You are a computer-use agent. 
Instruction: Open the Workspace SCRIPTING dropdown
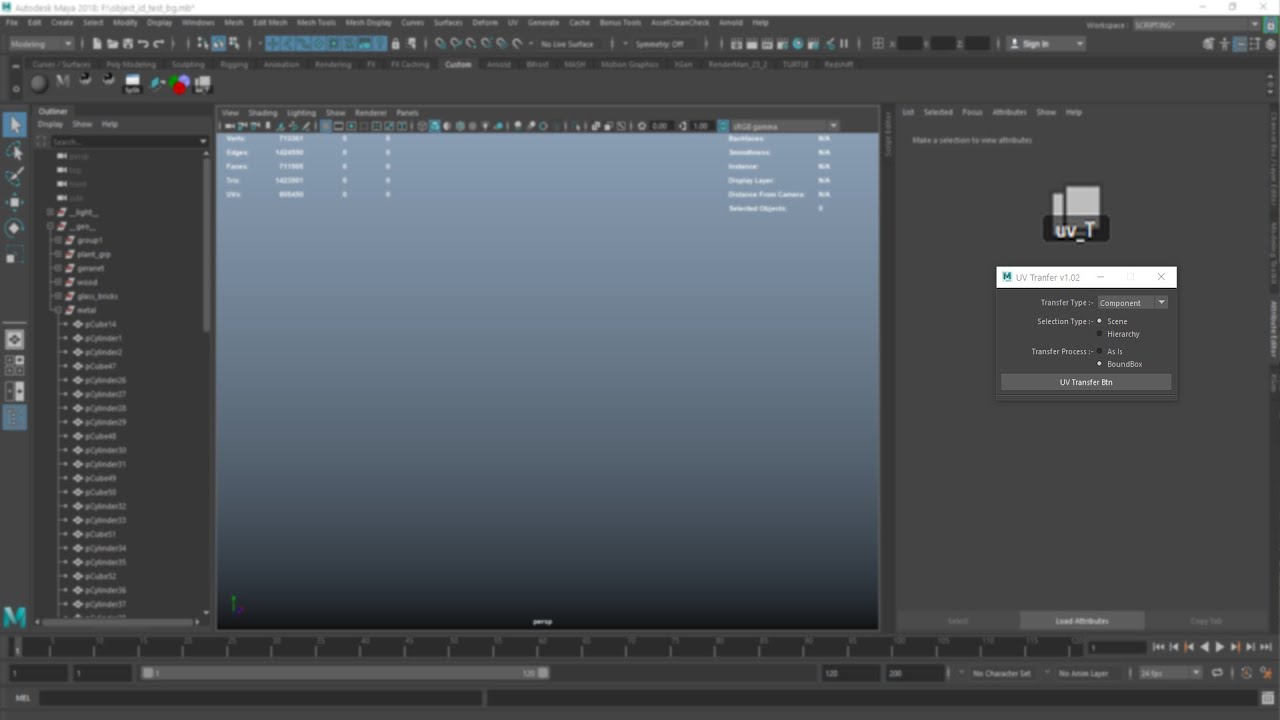click(x=1198, y=24)
